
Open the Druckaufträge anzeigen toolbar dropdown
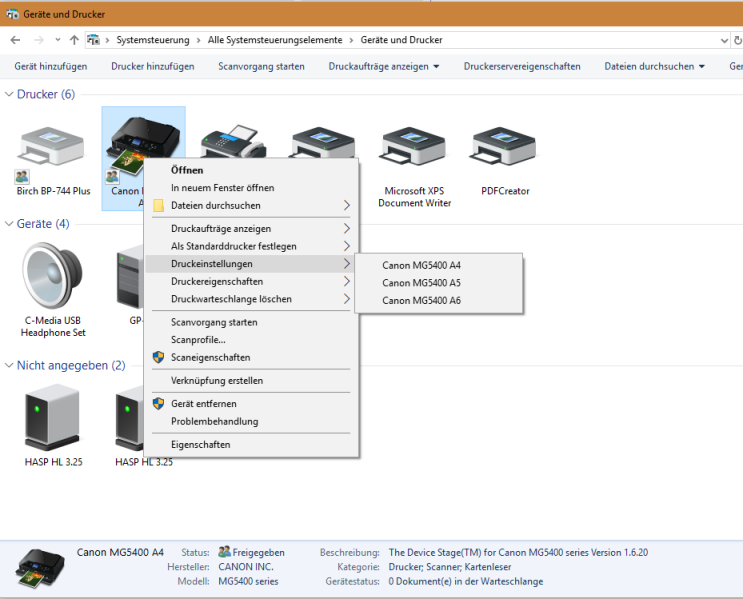click(436, 67)
